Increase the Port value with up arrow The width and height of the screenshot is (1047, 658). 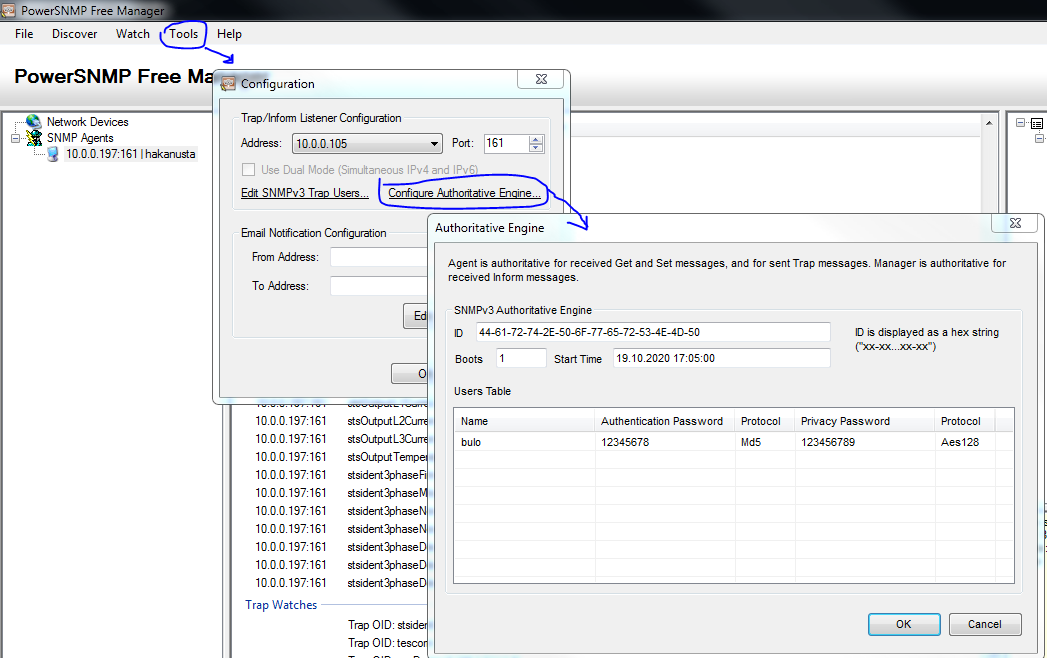coord(536,140)
